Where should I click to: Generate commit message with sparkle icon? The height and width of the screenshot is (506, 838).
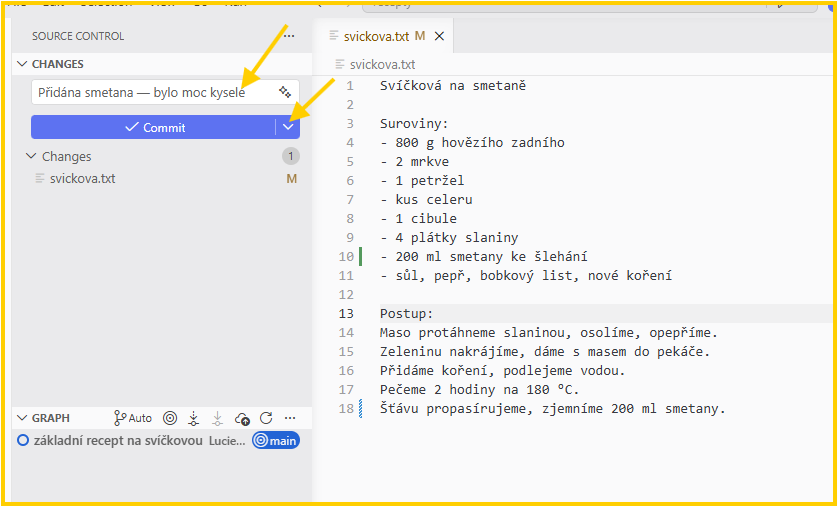pos(285,92)
